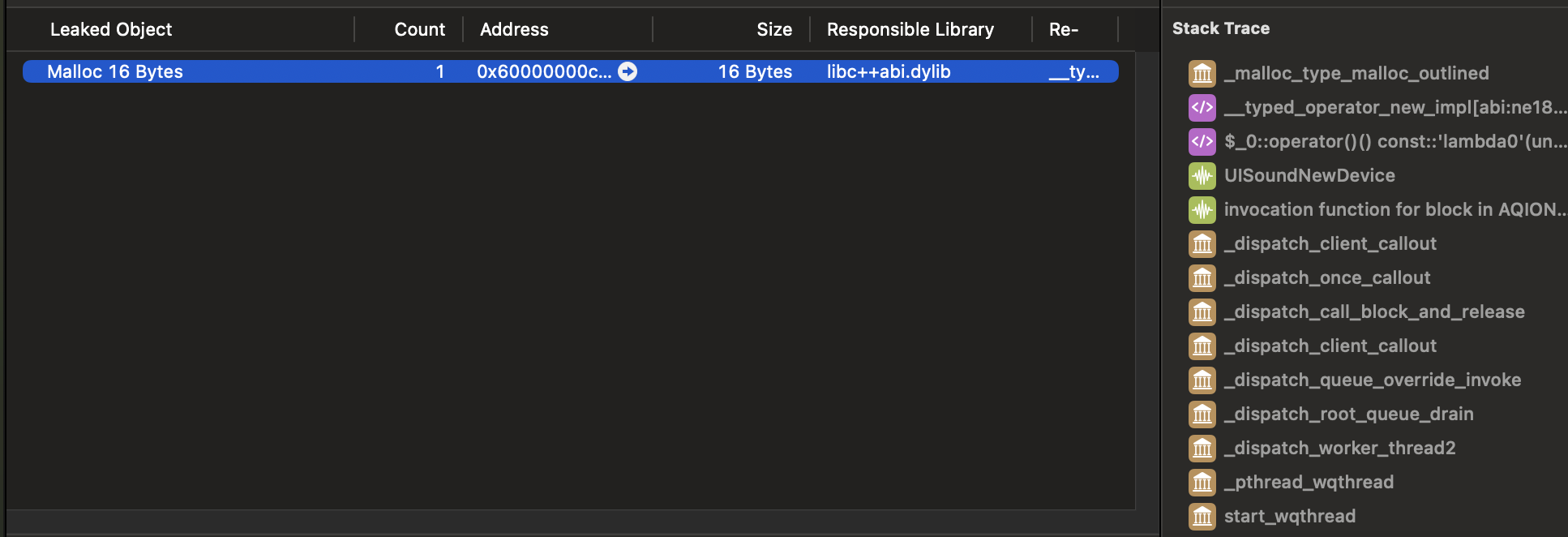Click the start_wqthread library icon

(x=1202, y=516)
